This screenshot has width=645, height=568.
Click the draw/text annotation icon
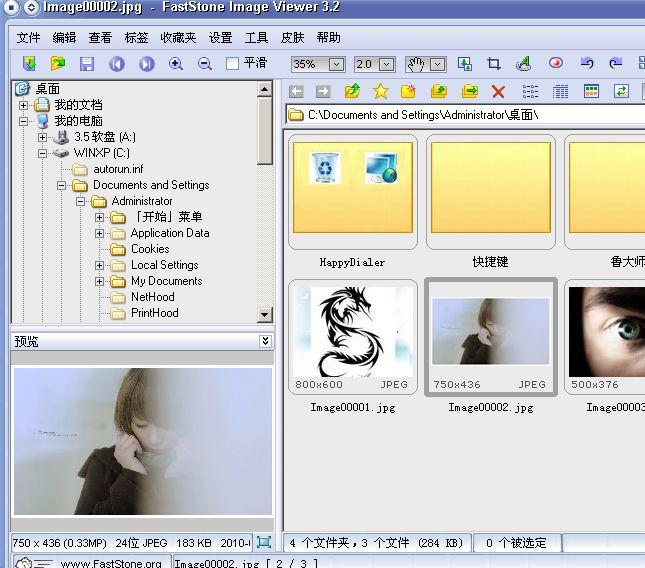click(524, 64)
